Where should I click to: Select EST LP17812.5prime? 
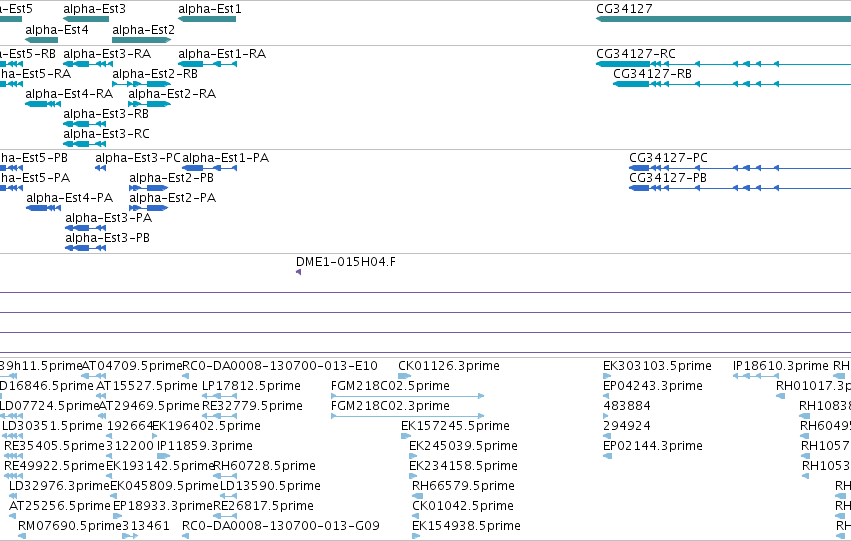[x=251, y=386]
